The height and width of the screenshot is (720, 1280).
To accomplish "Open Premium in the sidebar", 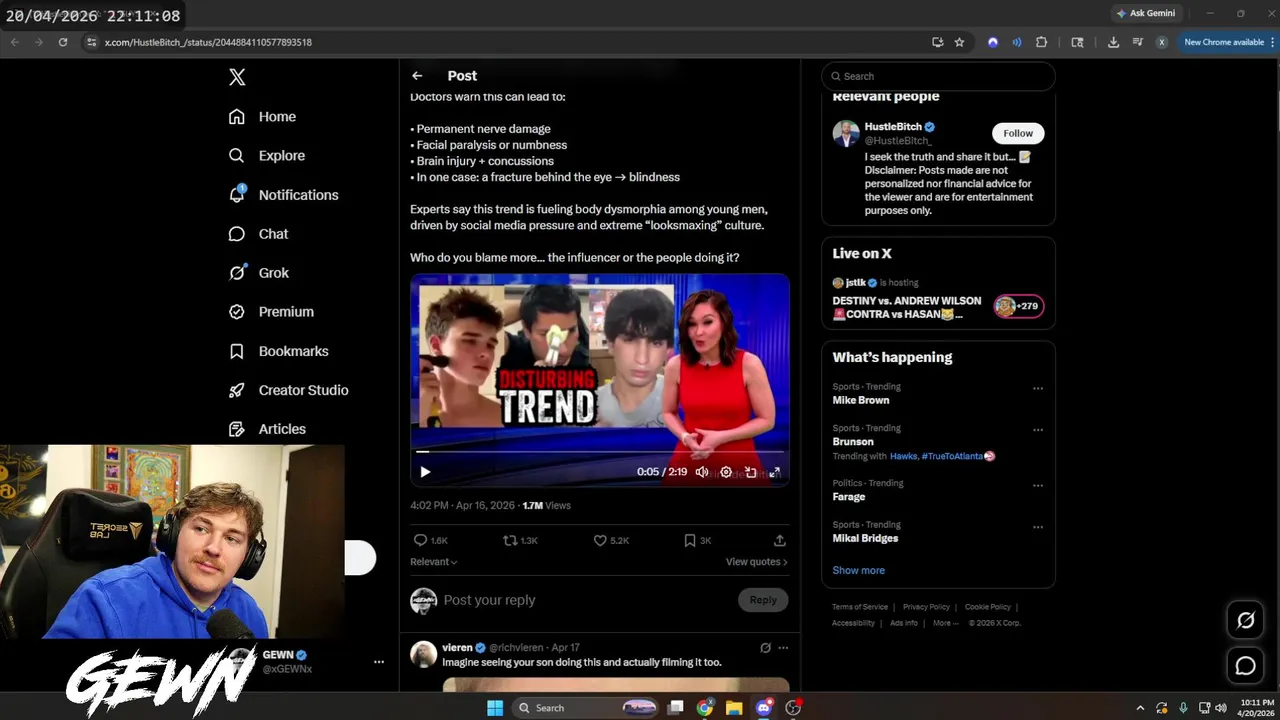I will click(x=271, y=312).
